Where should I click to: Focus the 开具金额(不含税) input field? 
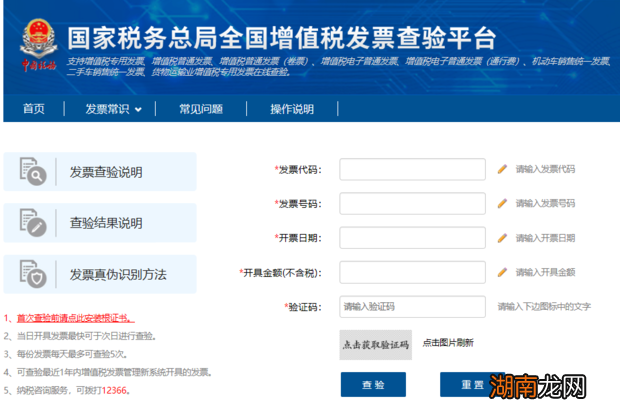[x=412, y=272]
